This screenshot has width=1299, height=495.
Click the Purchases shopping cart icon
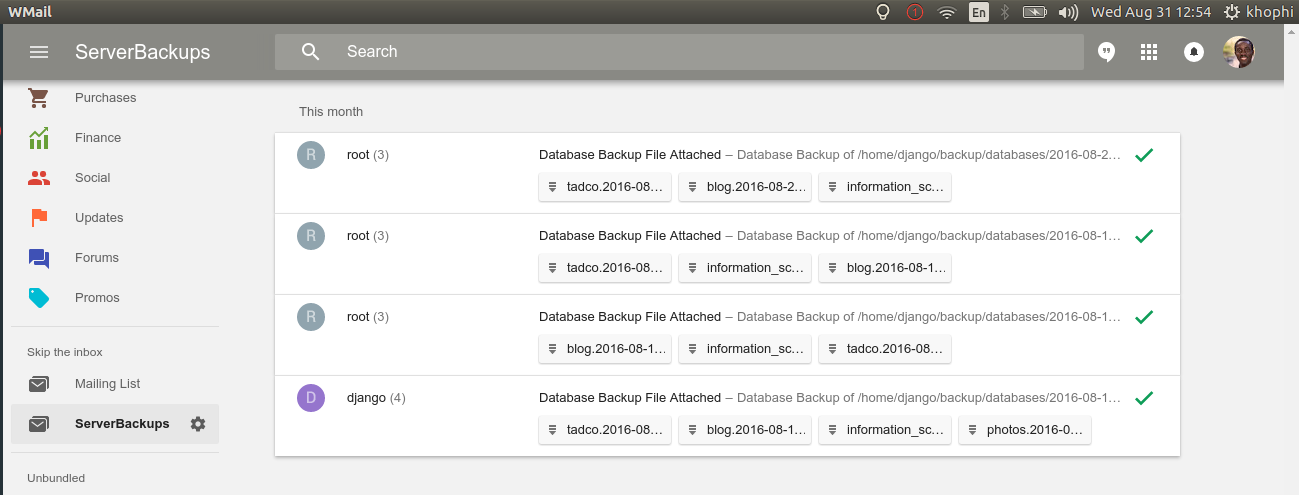pyautogui.click(x=39, y=98)
